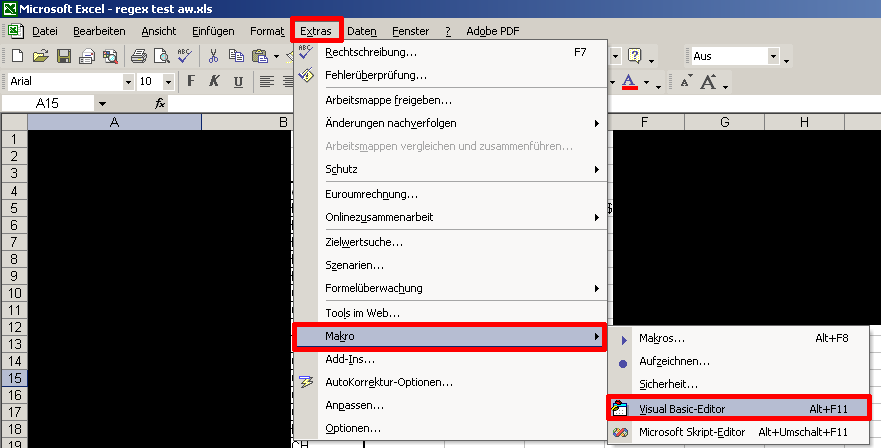
Task: Toggle italic formatting K button
Action: coord(214,82)
